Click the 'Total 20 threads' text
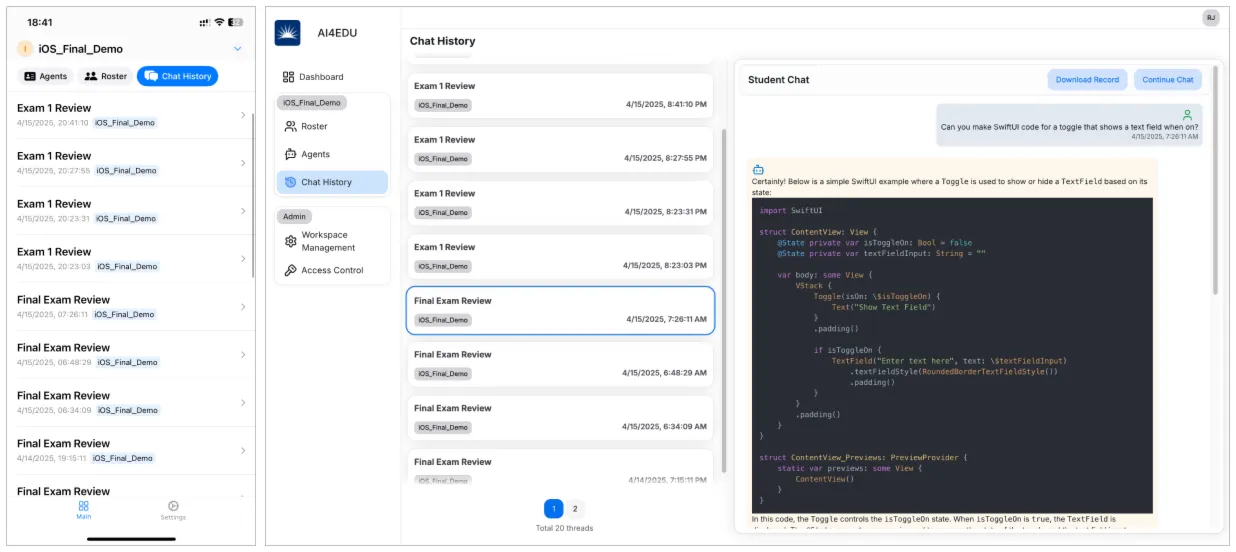Viewport: 1236px width, 552px height. [564, 528]
